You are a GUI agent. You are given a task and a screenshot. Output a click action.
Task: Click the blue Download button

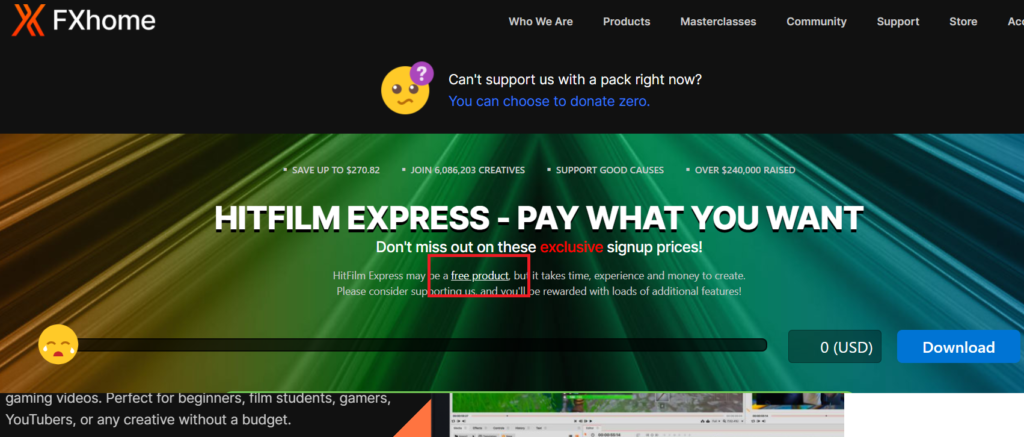click(958, 347)
